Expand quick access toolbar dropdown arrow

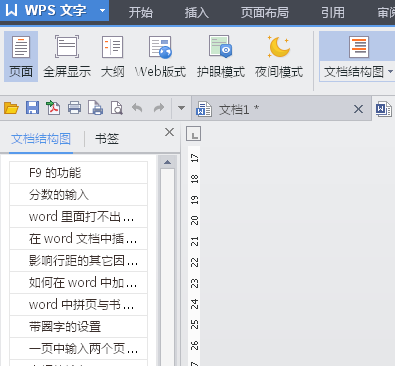pos(181,108)
